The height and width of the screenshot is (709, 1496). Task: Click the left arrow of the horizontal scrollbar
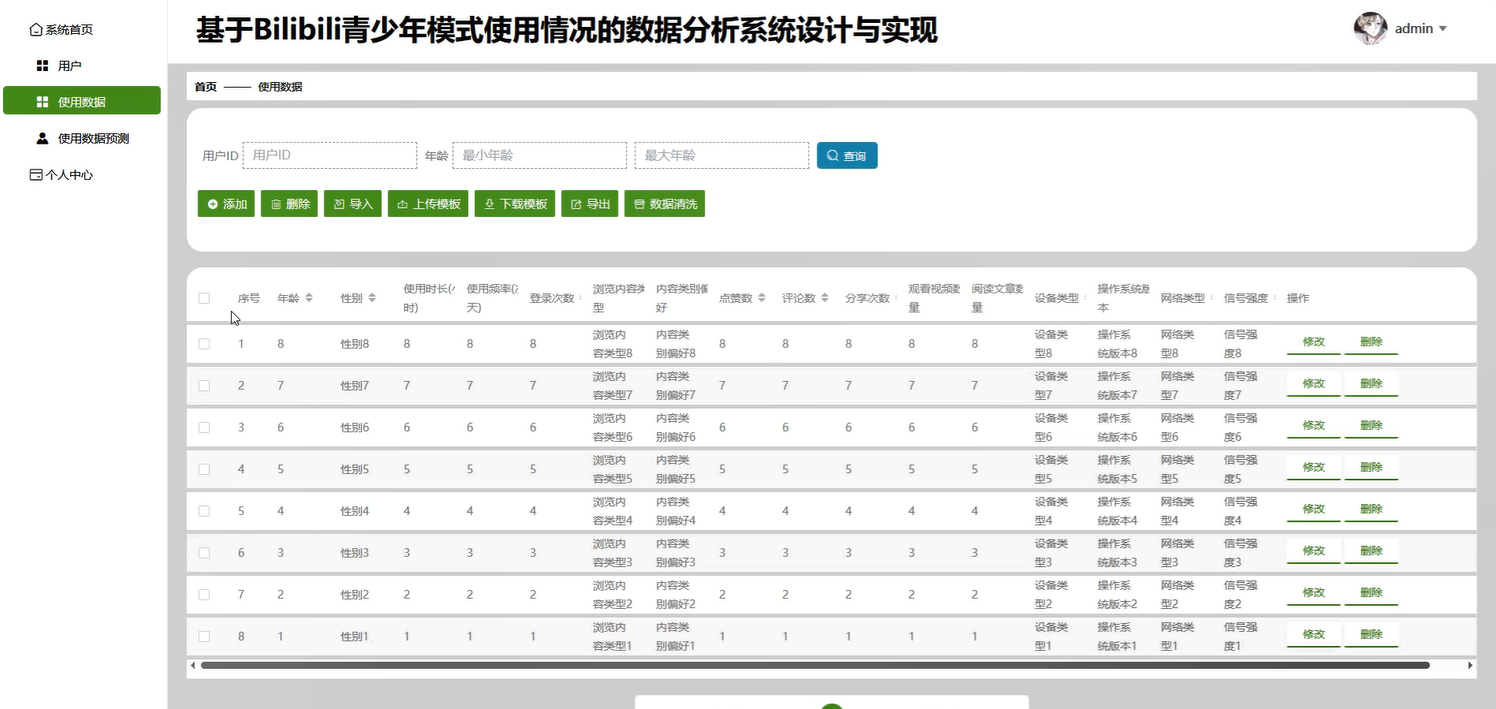(192, 665)
